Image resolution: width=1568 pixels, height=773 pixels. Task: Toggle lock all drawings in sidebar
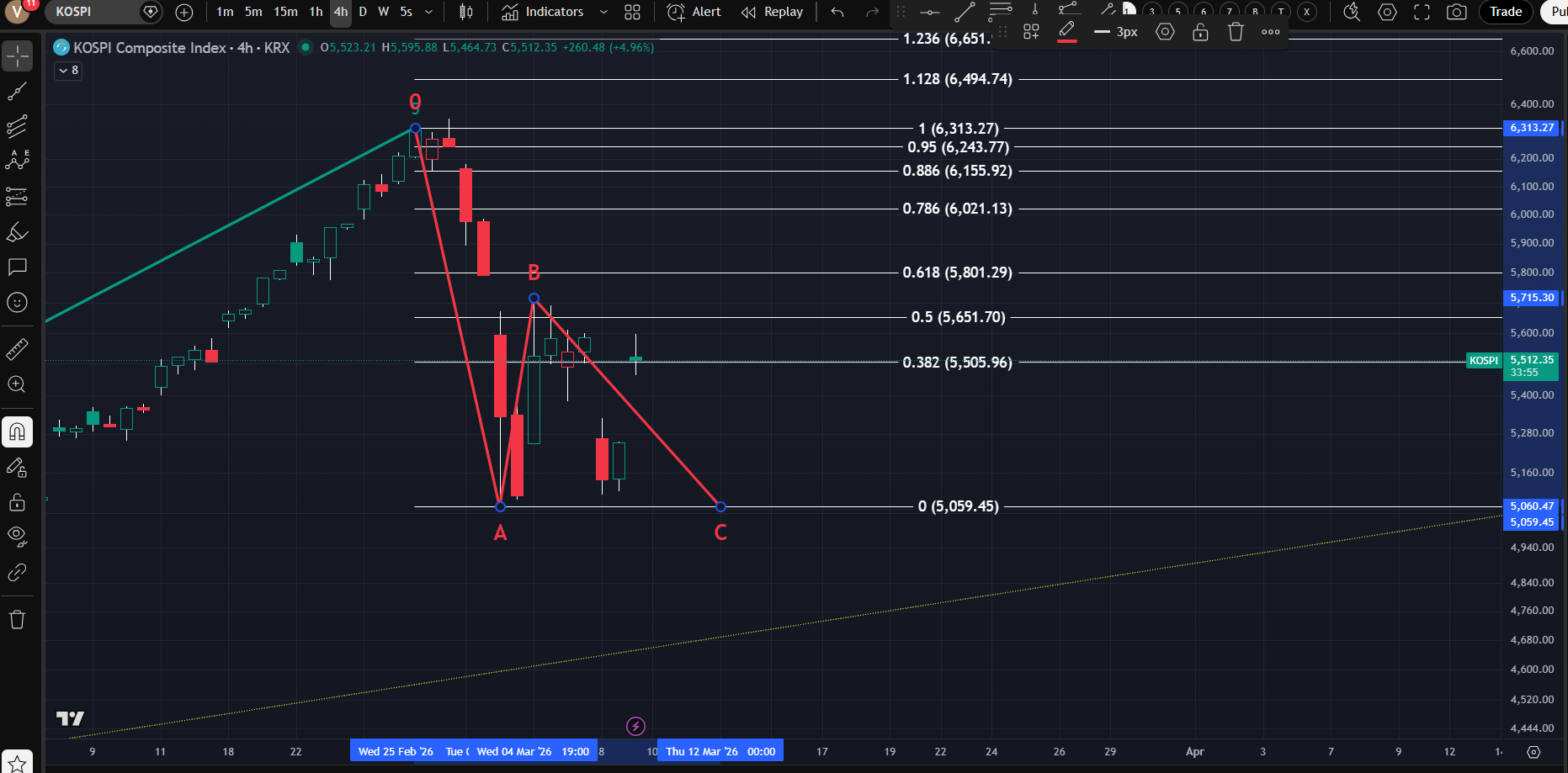(17, 502)
